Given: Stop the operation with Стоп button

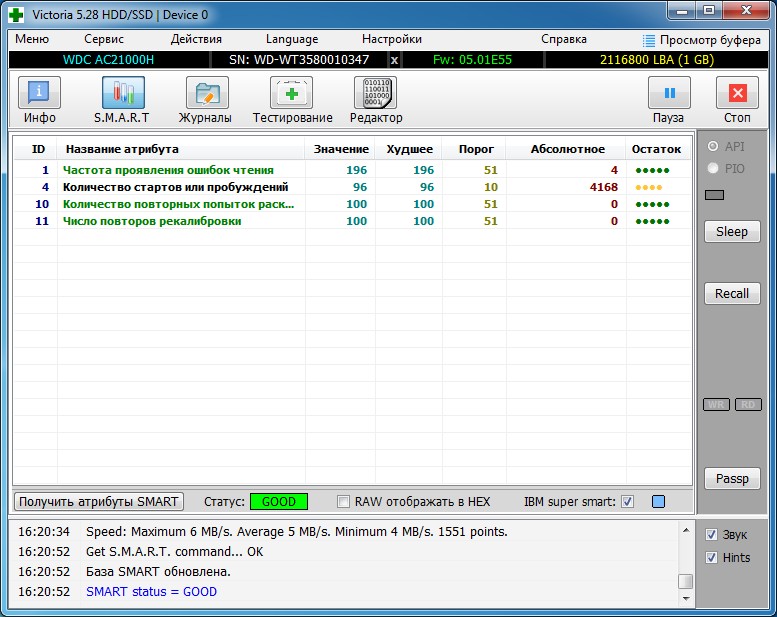Looking at the screenshot, I should tap(737, 93).
